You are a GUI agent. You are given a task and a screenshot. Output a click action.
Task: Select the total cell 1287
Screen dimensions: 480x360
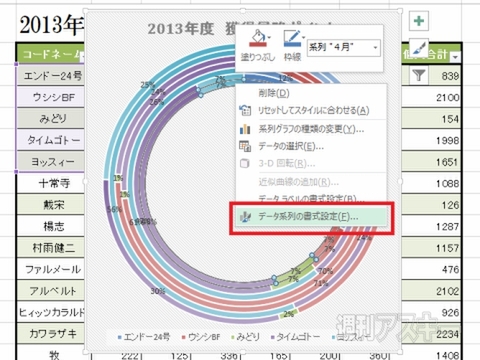tap(431, 226)
